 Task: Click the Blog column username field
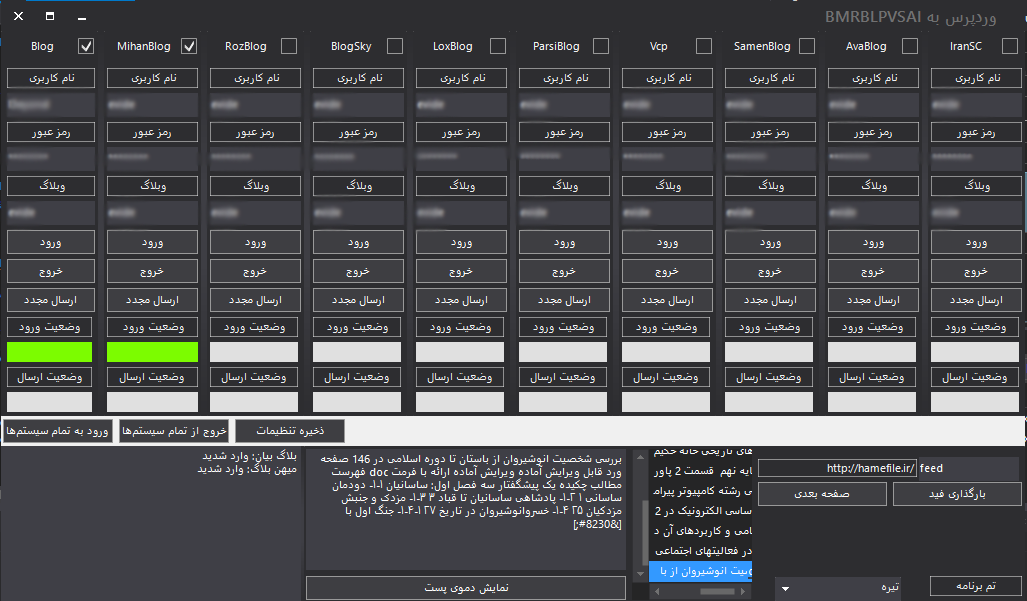pos(50,105)
